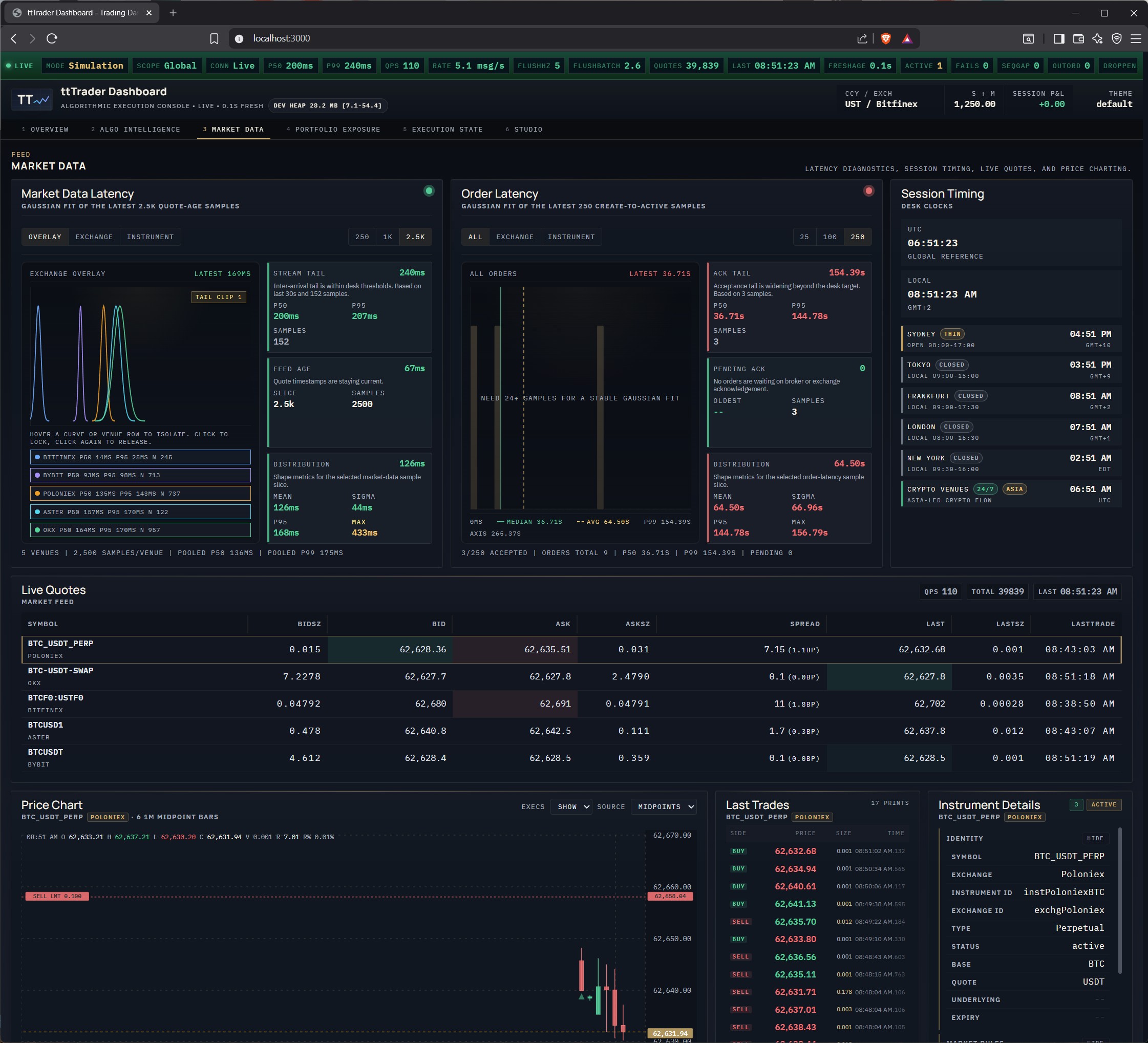
Task: Click the DEV HEAP memory badge
Action: tap(328, 105)
